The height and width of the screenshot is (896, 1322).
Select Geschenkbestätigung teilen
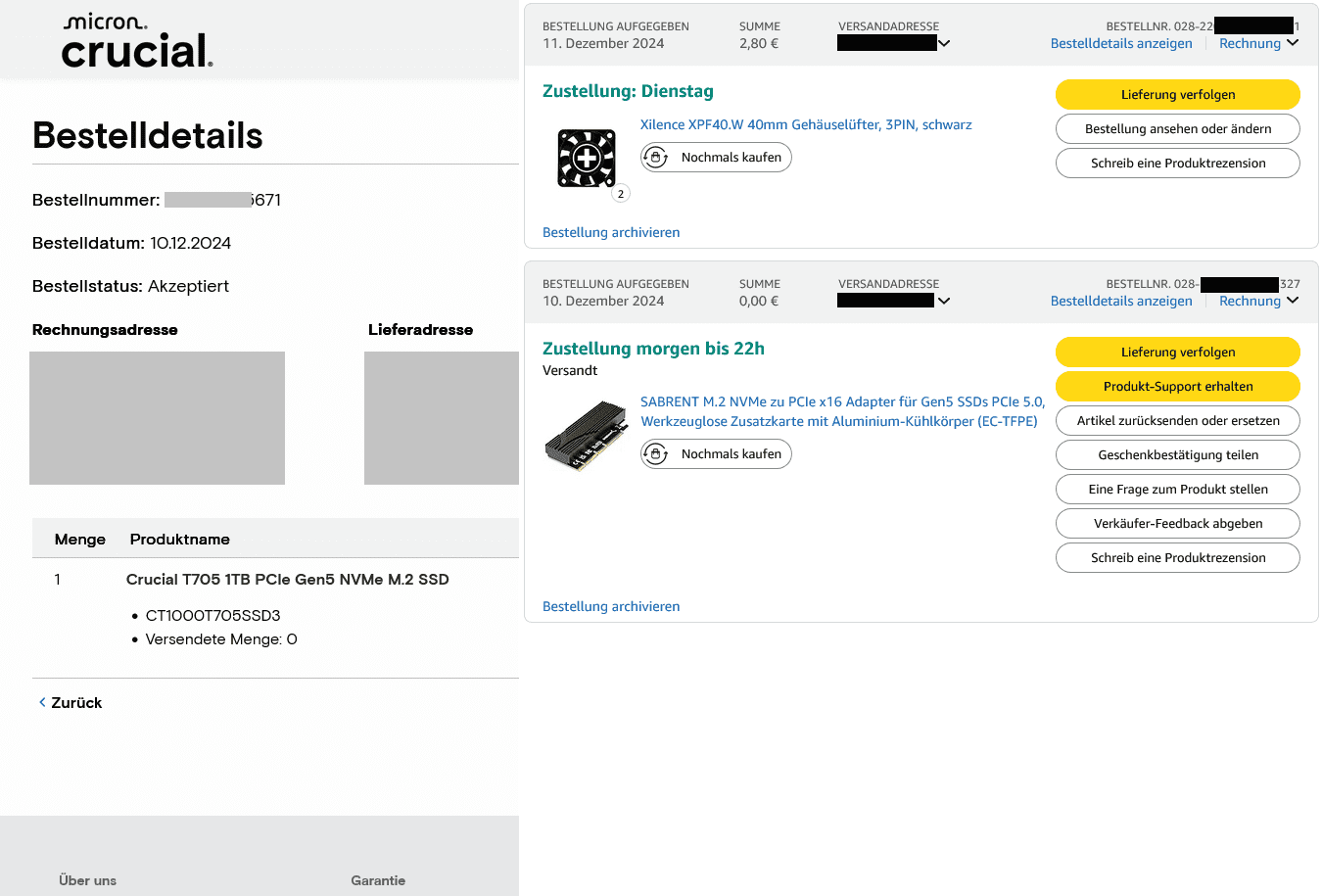click(1177, 455)
